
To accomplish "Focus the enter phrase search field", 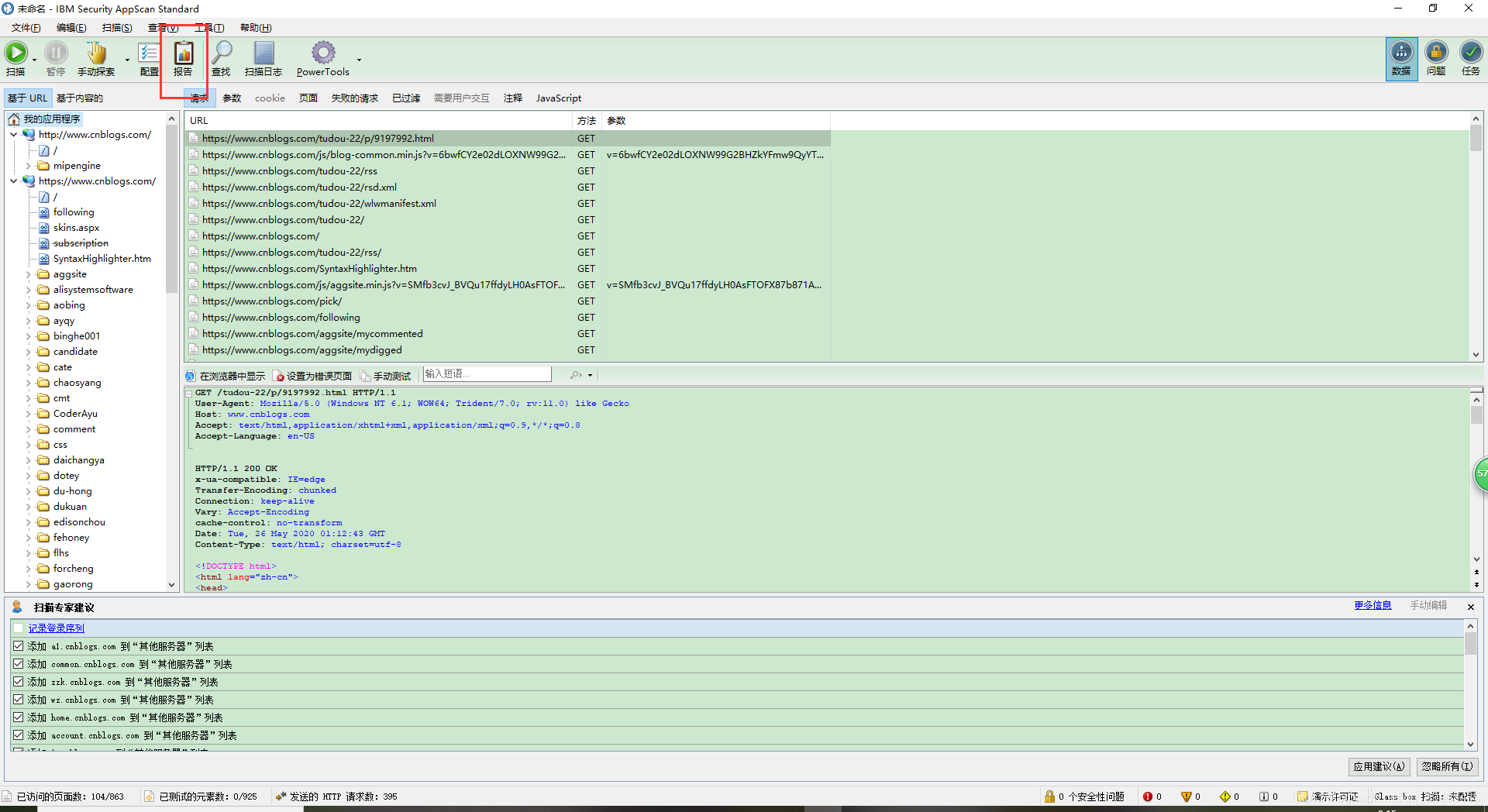I will pyautogui.click(x=487, y=374).
